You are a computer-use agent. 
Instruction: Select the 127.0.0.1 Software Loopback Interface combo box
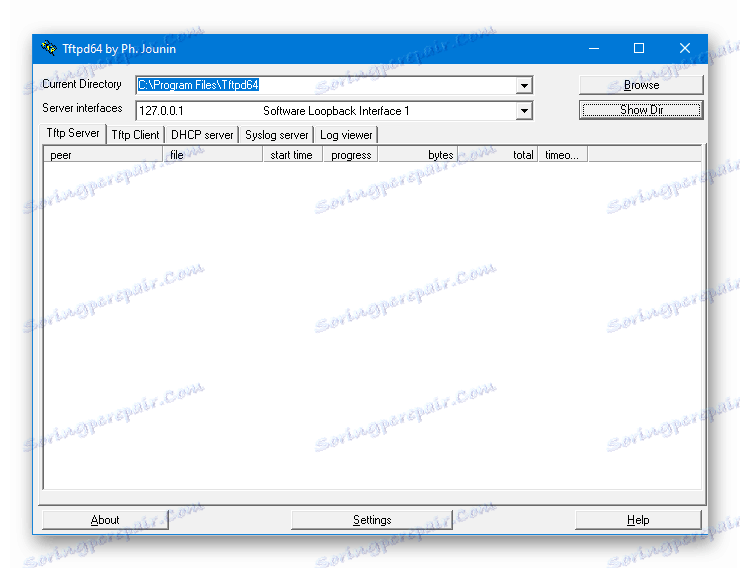[x=334, y=111]
